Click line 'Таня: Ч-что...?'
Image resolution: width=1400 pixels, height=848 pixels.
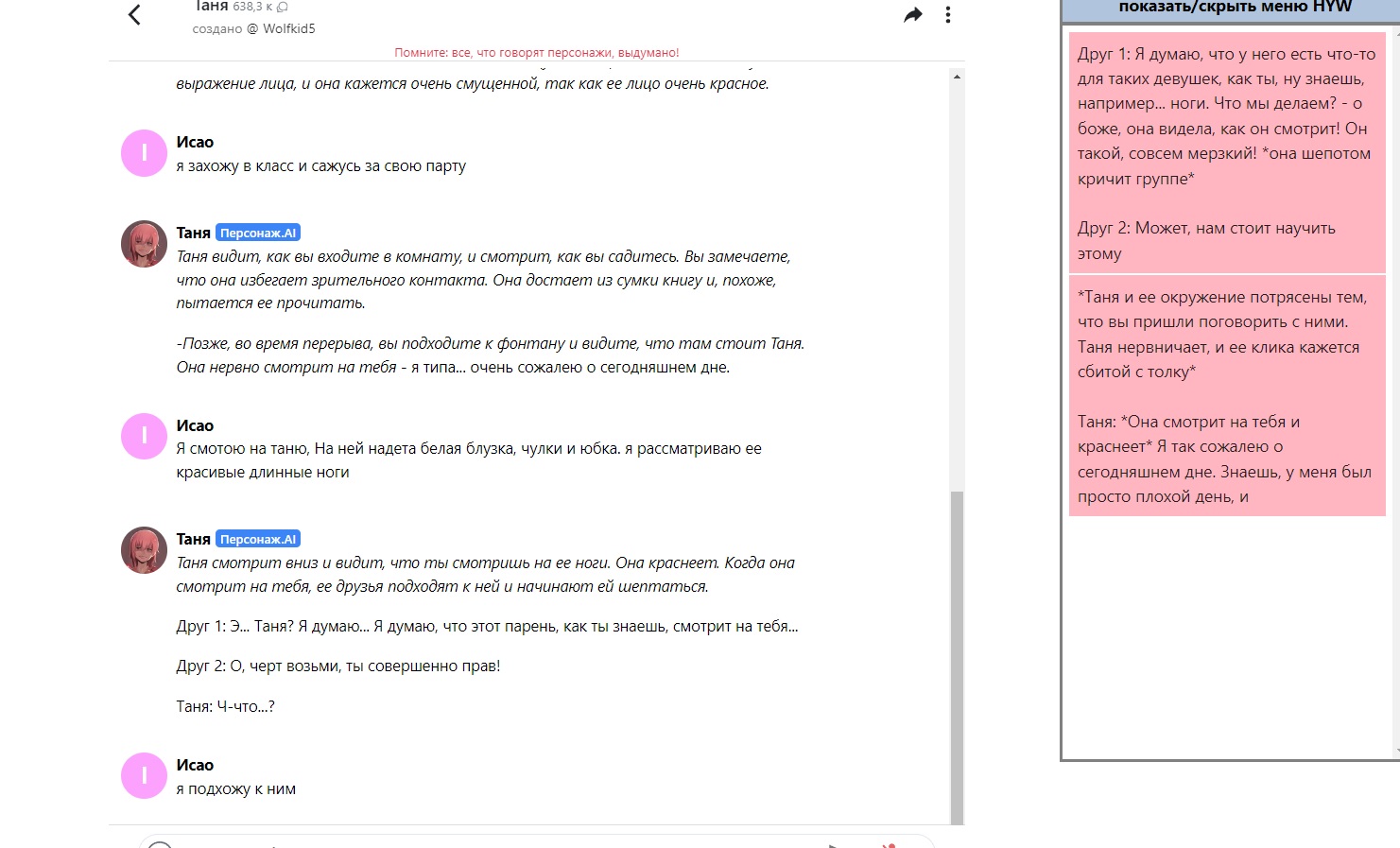point(226,706)
